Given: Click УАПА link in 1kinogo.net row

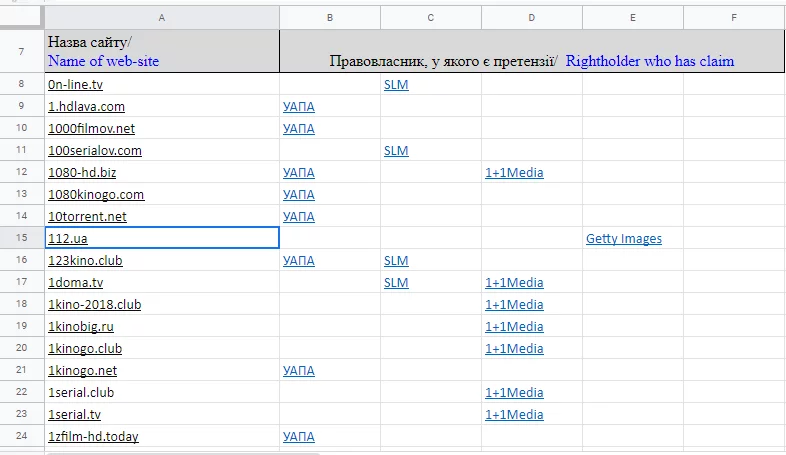Looking at the screenshot, I should tap(299, 372).
